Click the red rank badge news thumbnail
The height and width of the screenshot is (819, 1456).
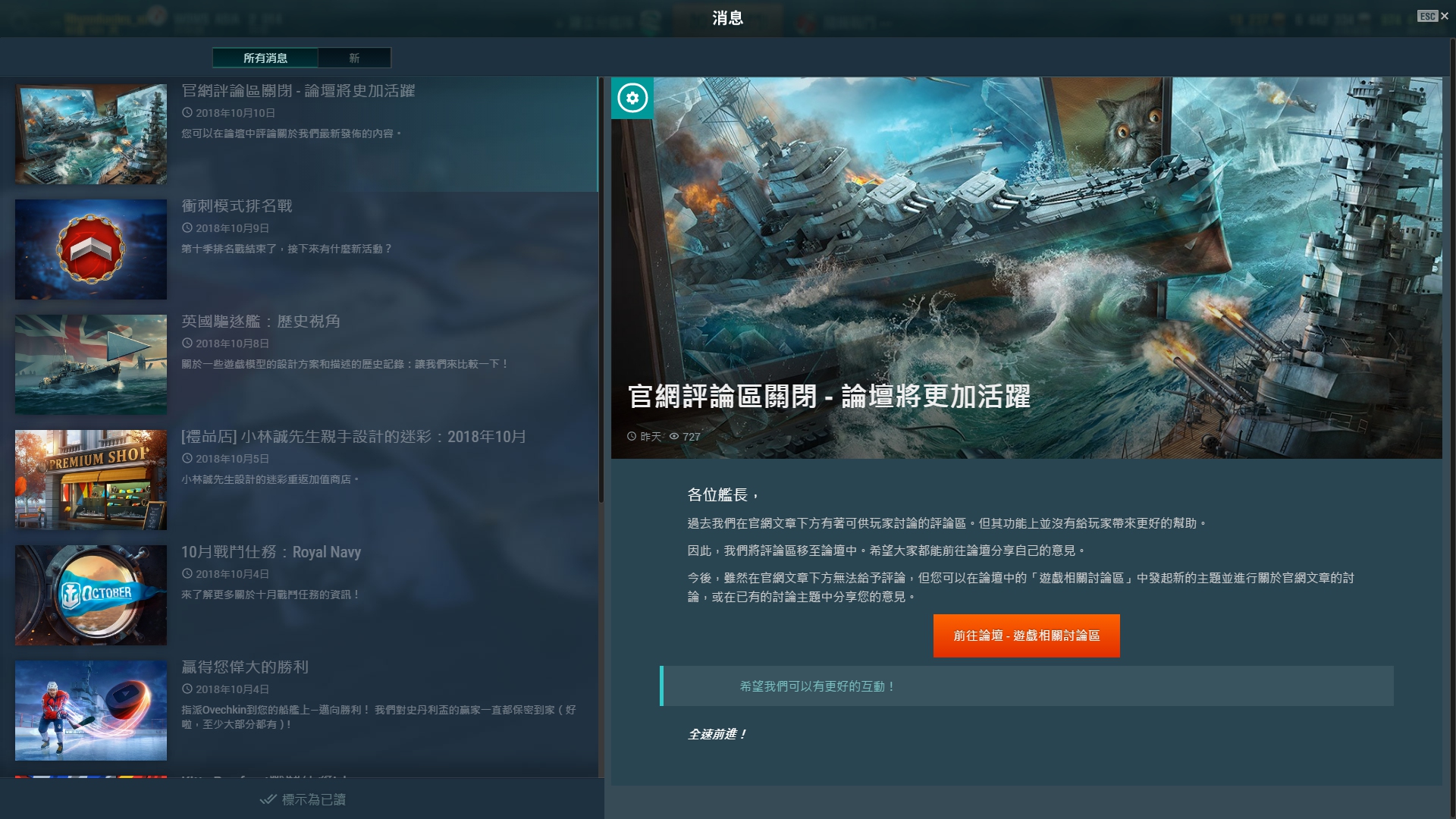pos(90,249)
